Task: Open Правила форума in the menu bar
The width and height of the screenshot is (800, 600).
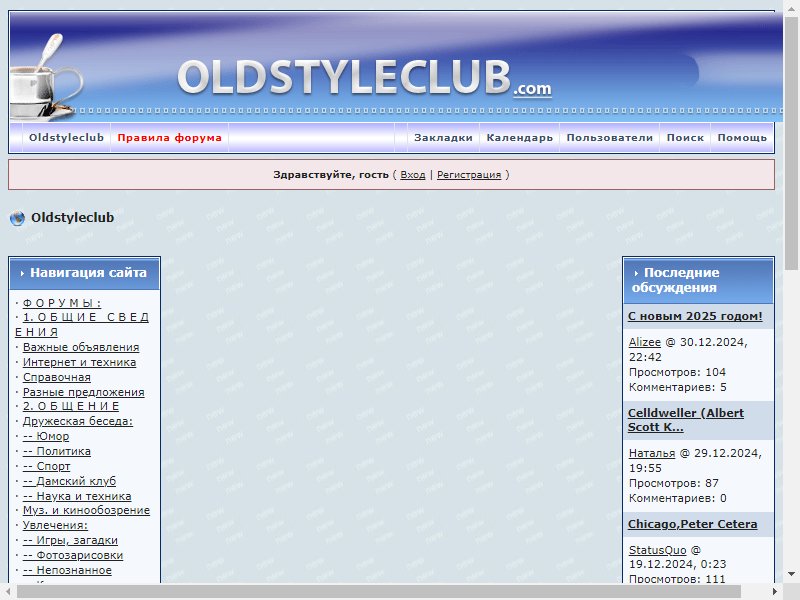Action: pyautogui.click(x=169, y=138)
